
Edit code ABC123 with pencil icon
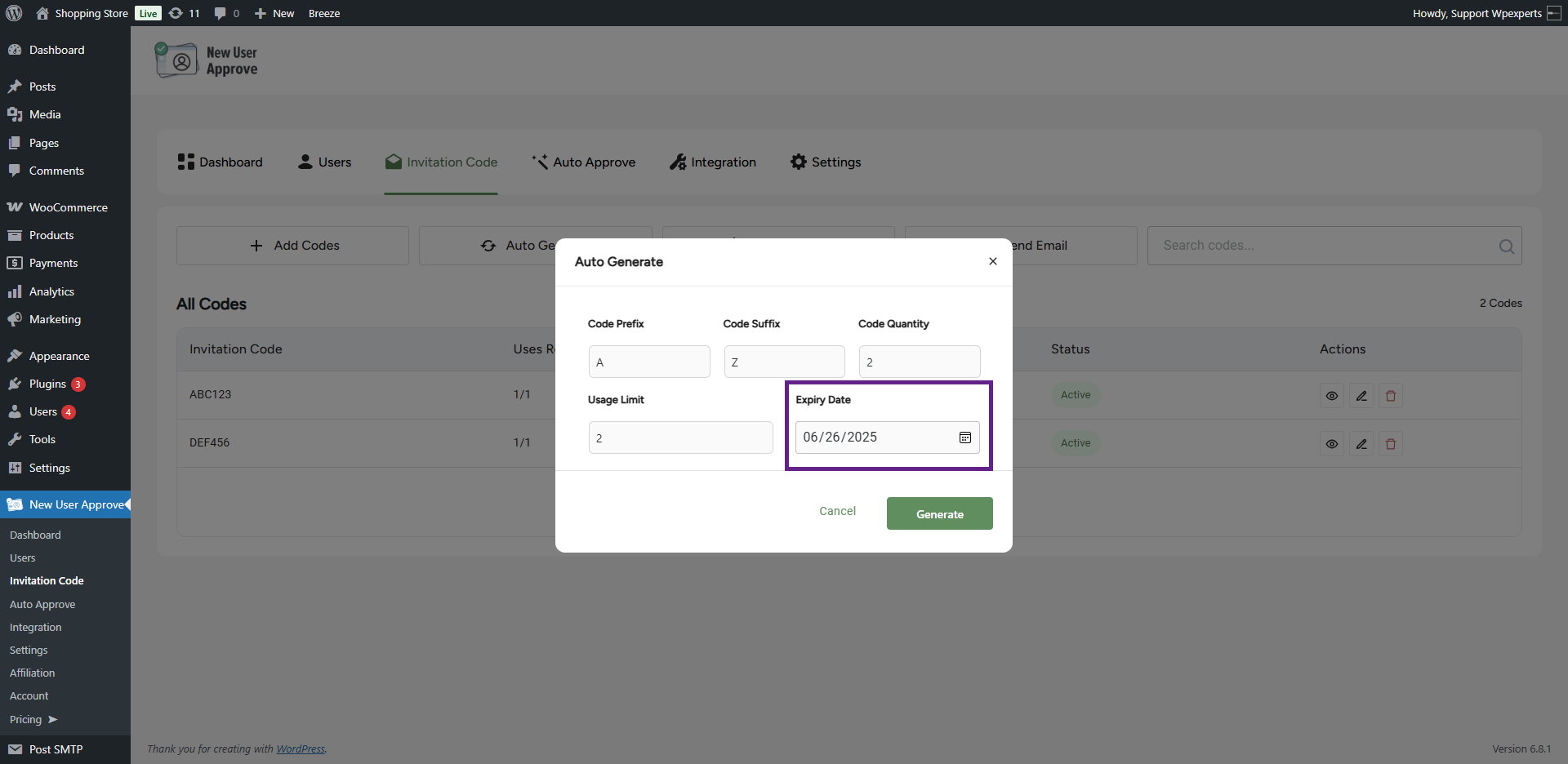tap(1361, 396)
